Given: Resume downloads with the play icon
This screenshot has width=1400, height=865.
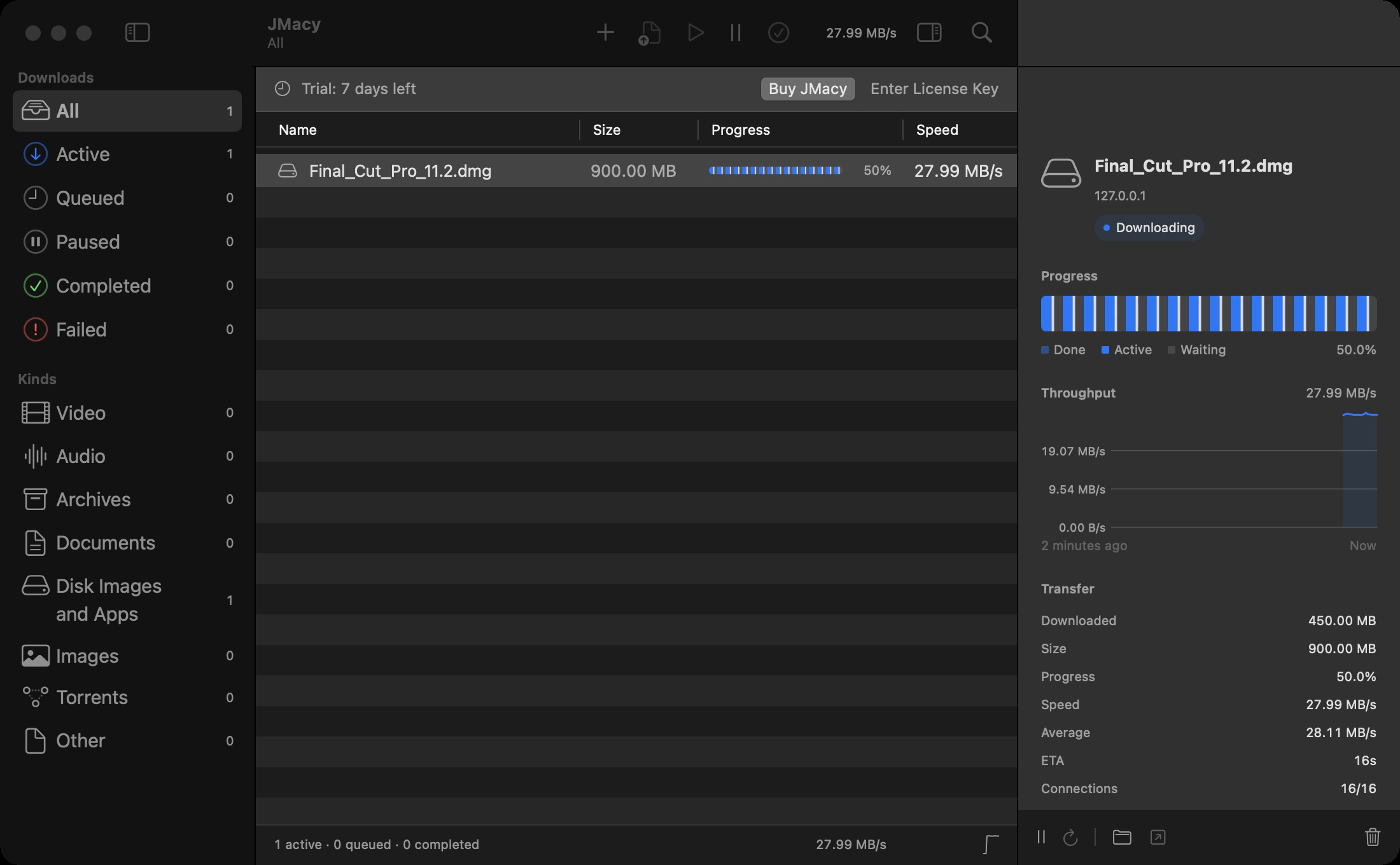Looking at the screenshot, I should [x=696, y=32].
